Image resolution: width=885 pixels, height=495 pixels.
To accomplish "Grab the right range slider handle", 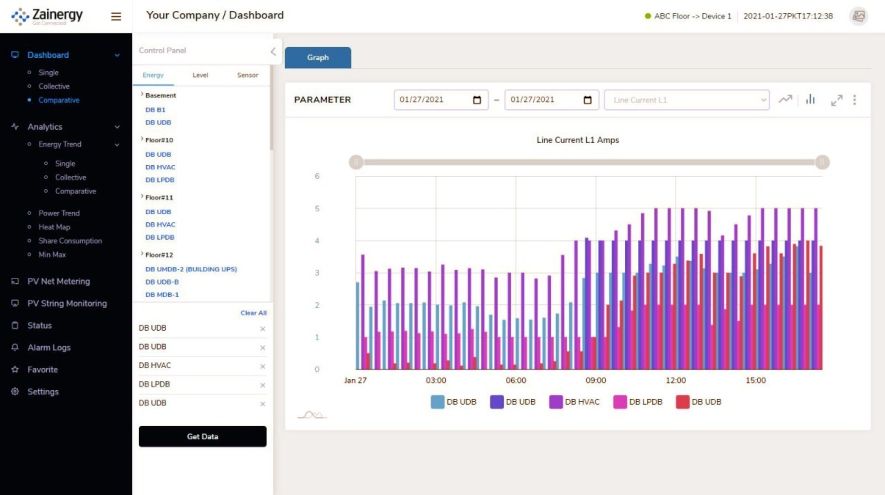I will 822,162.
